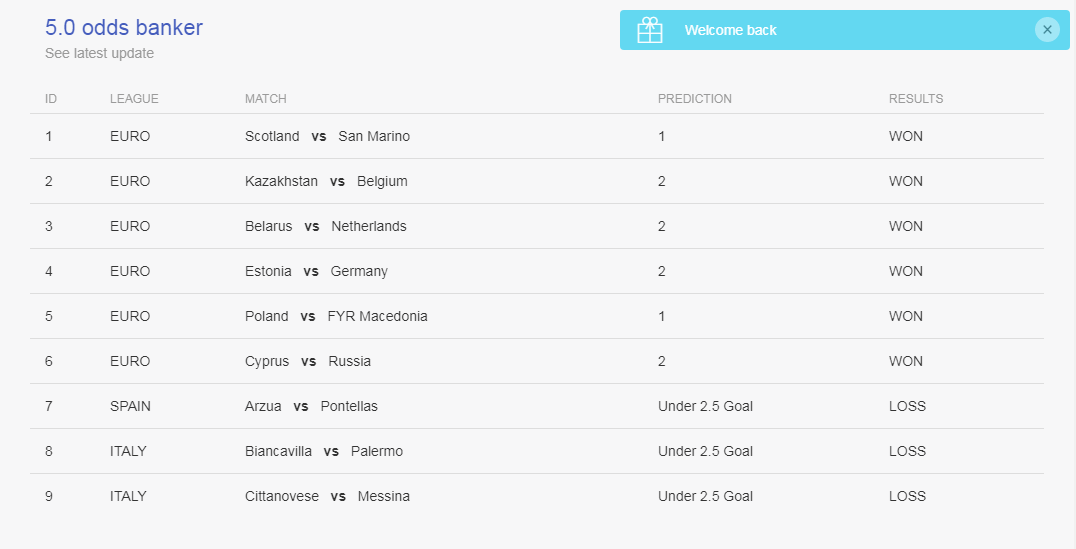Click the Welcome back notification text
Viewport: 1076px width, 549px height.
(731, 30)
